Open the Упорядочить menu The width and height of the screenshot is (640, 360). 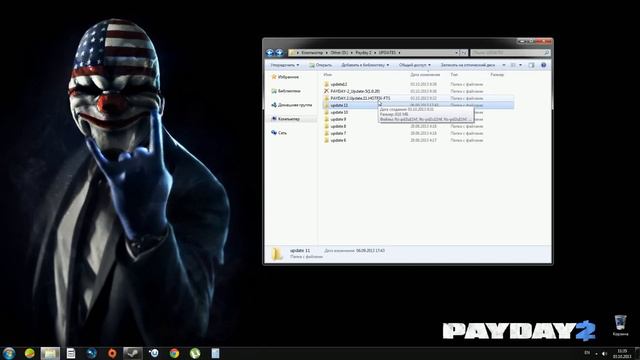click(284, 65)
